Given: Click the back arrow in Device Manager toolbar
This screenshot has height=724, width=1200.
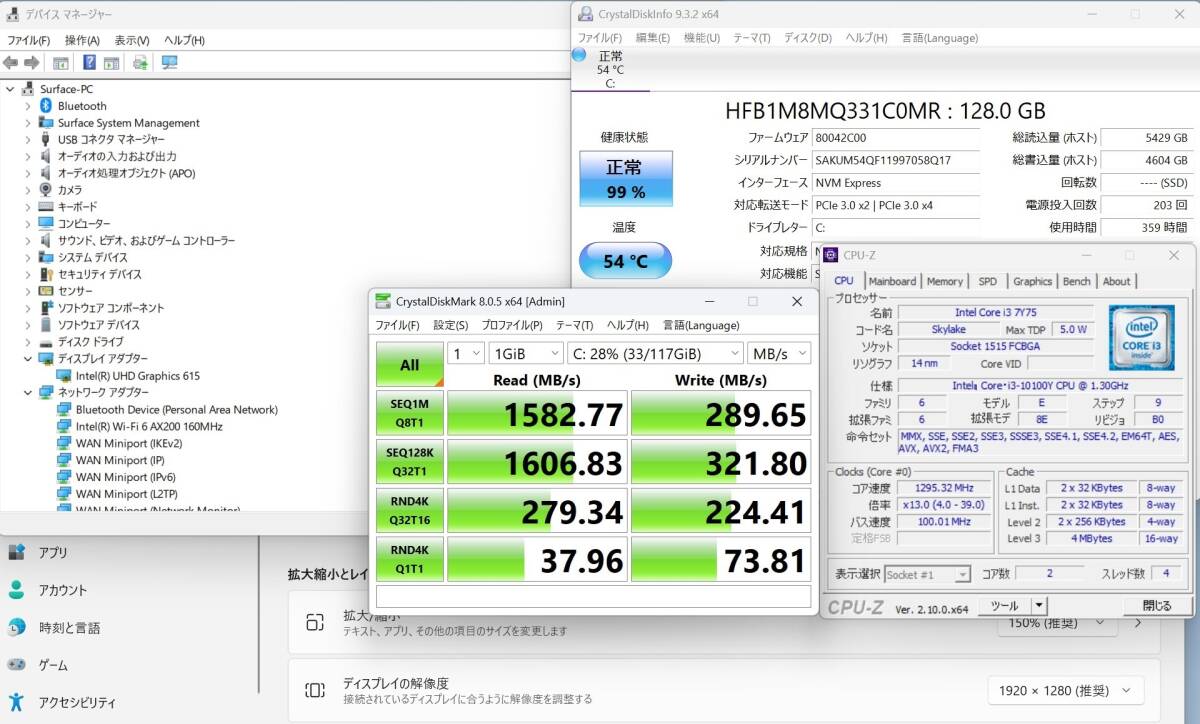Looking at the screenshot, I should coord(11,62).
